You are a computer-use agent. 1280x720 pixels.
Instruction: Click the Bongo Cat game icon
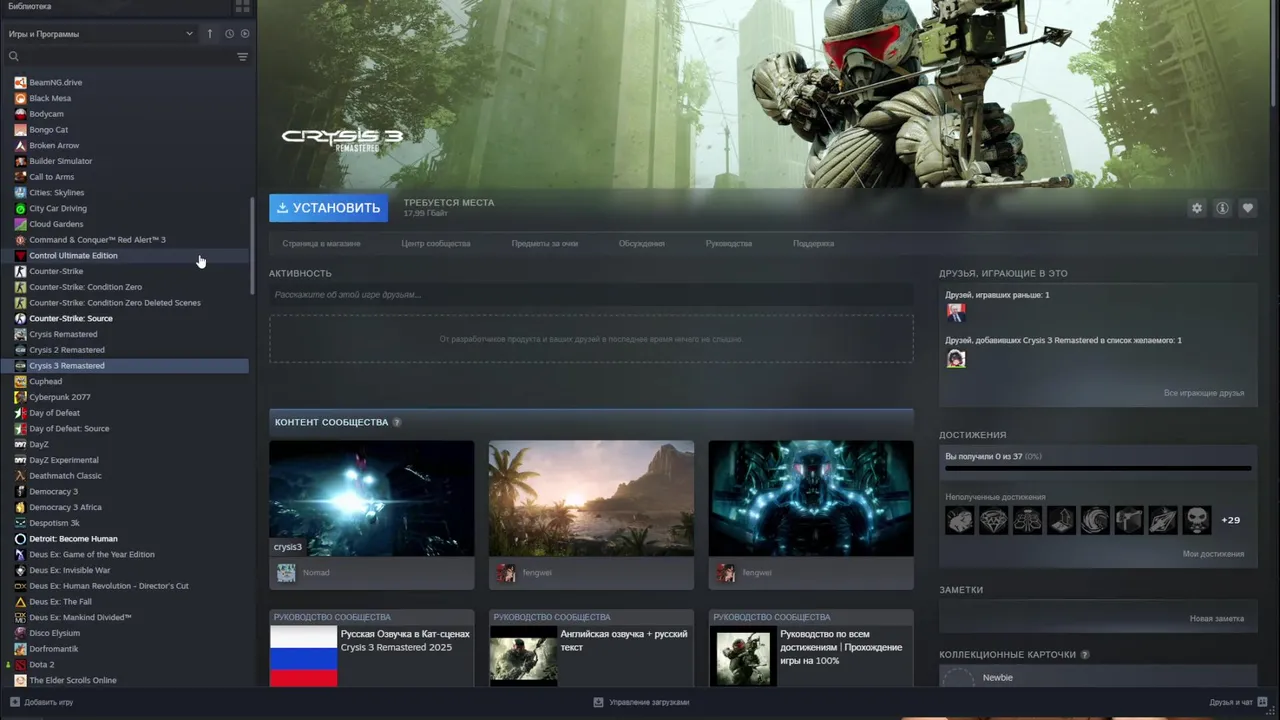(x=20, y=130)
